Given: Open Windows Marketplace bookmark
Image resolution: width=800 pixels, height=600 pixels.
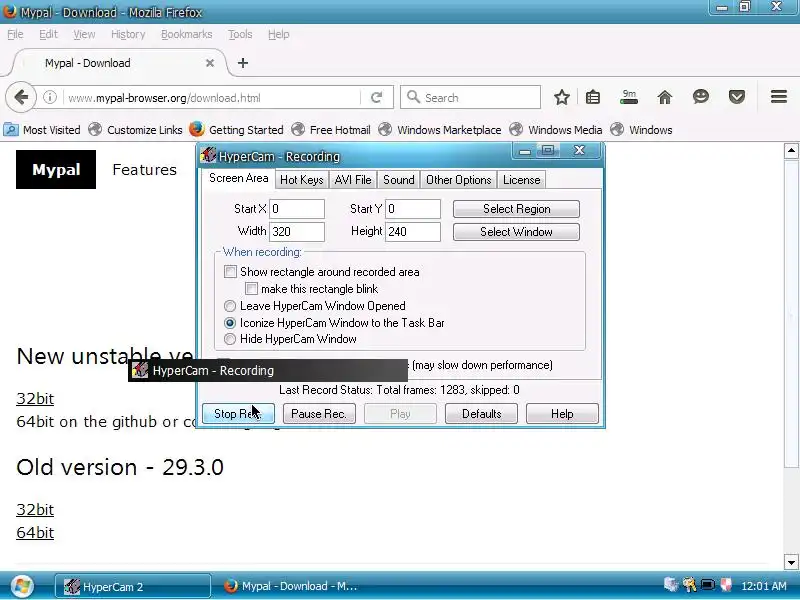Looking at the screenshot, I should (x=440, y=130).
